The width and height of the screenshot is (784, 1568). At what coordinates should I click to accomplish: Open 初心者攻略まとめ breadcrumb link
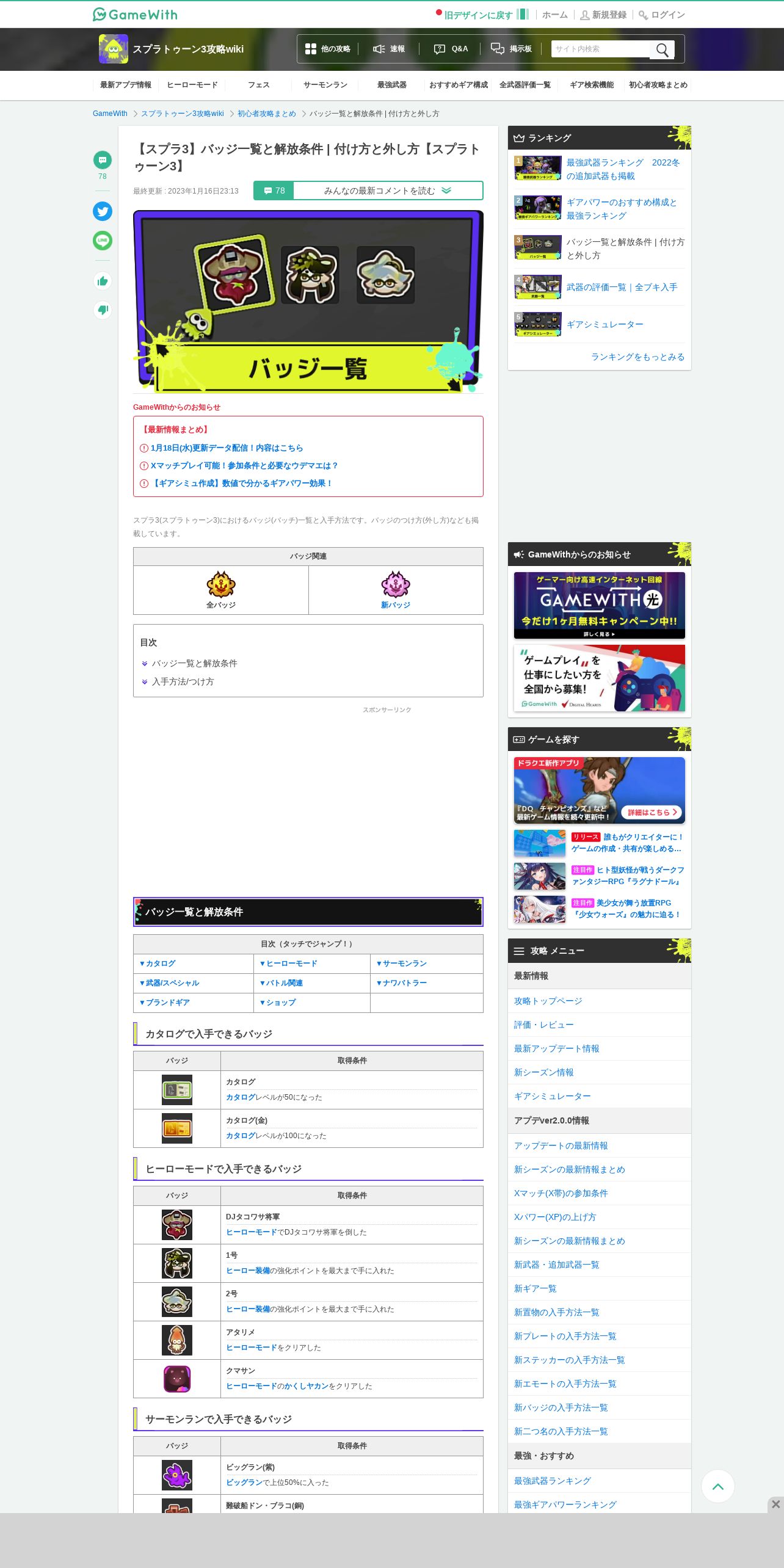pyautogui.click(x=266, y=114)
